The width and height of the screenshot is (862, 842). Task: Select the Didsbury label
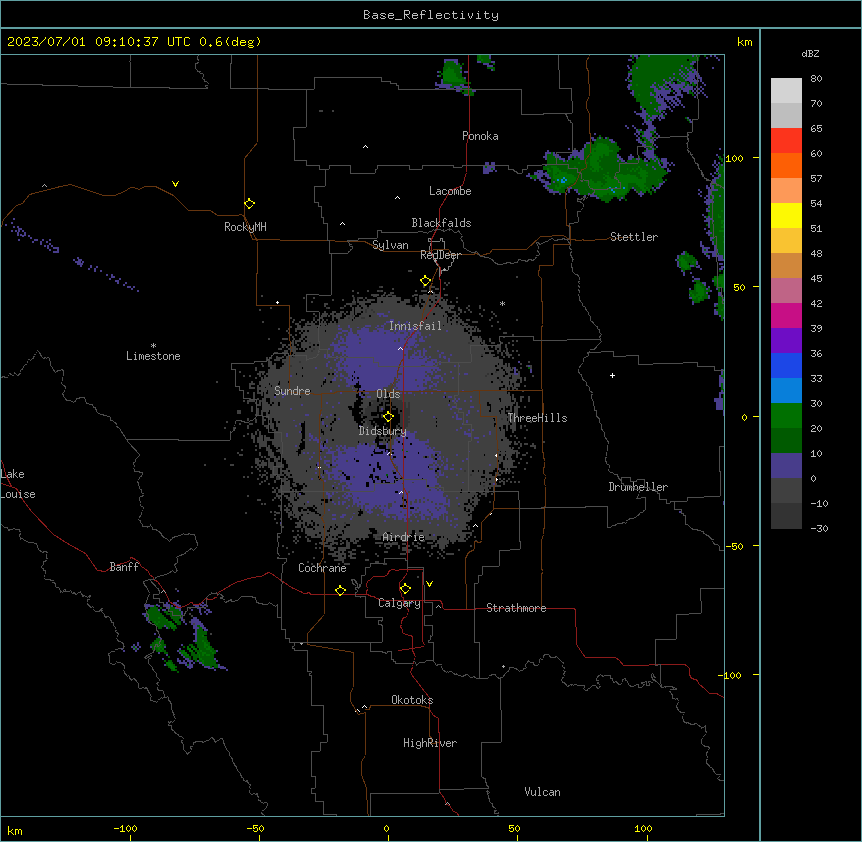tap(382, 431)
